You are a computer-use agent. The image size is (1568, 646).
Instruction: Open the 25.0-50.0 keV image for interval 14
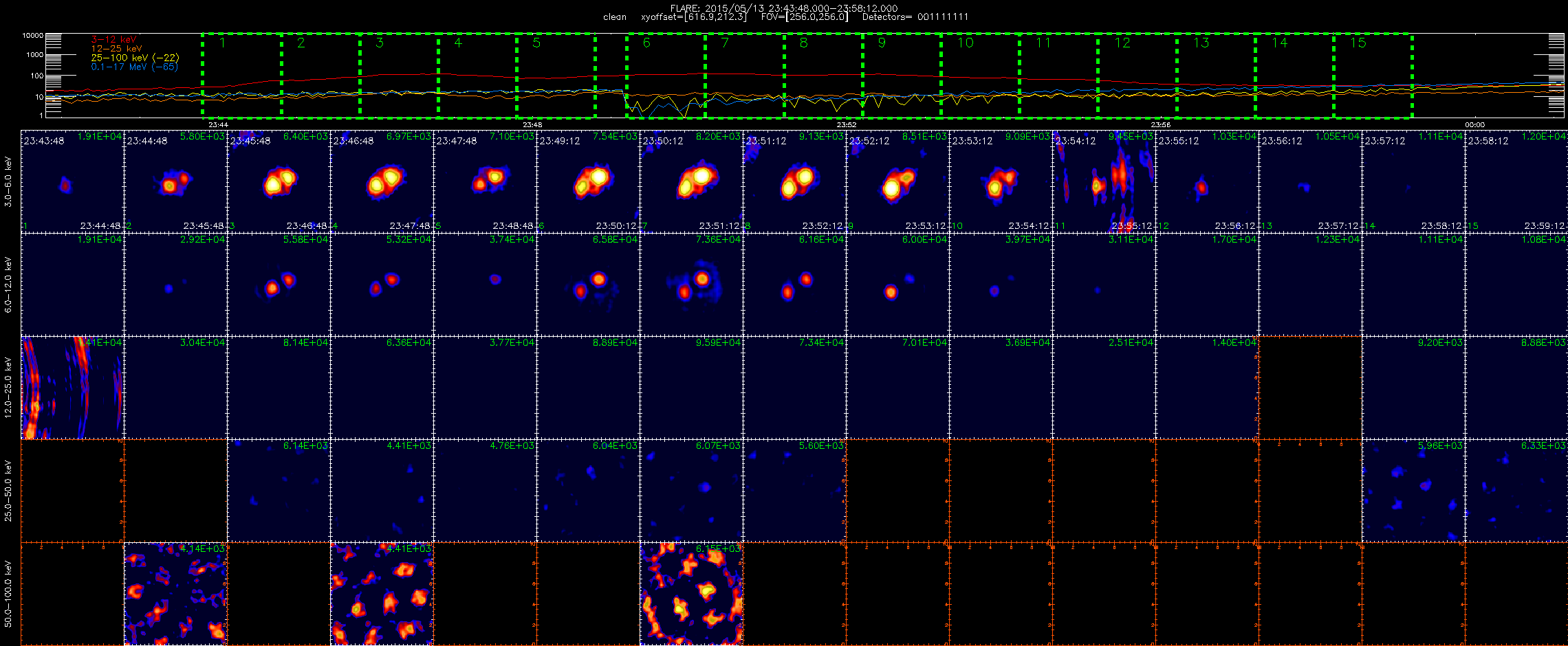(1413, 491)
